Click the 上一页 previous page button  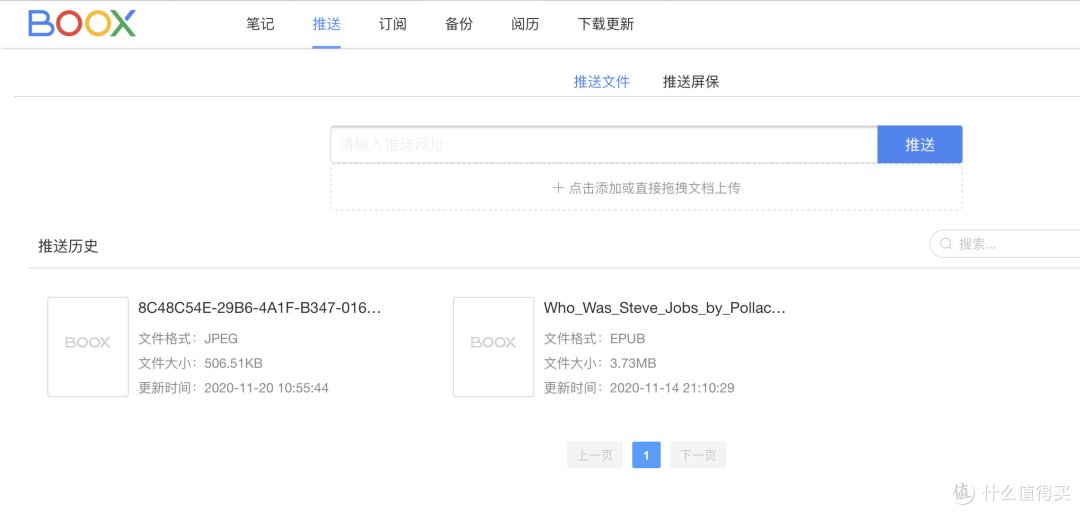click(594, 455)
